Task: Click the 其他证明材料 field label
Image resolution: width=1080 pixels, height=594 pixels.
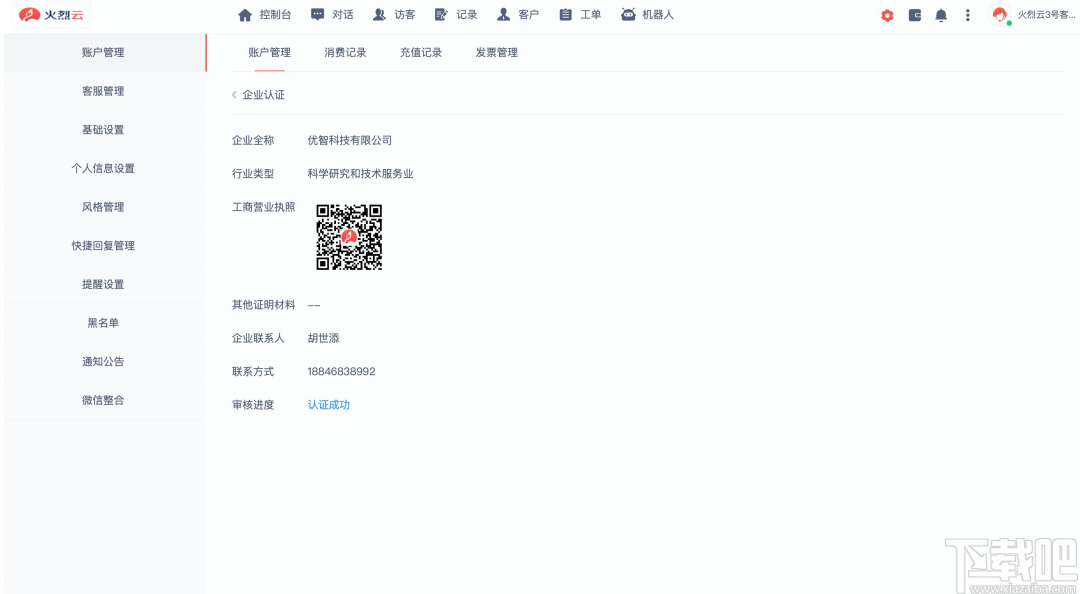Action: [264, 305]
